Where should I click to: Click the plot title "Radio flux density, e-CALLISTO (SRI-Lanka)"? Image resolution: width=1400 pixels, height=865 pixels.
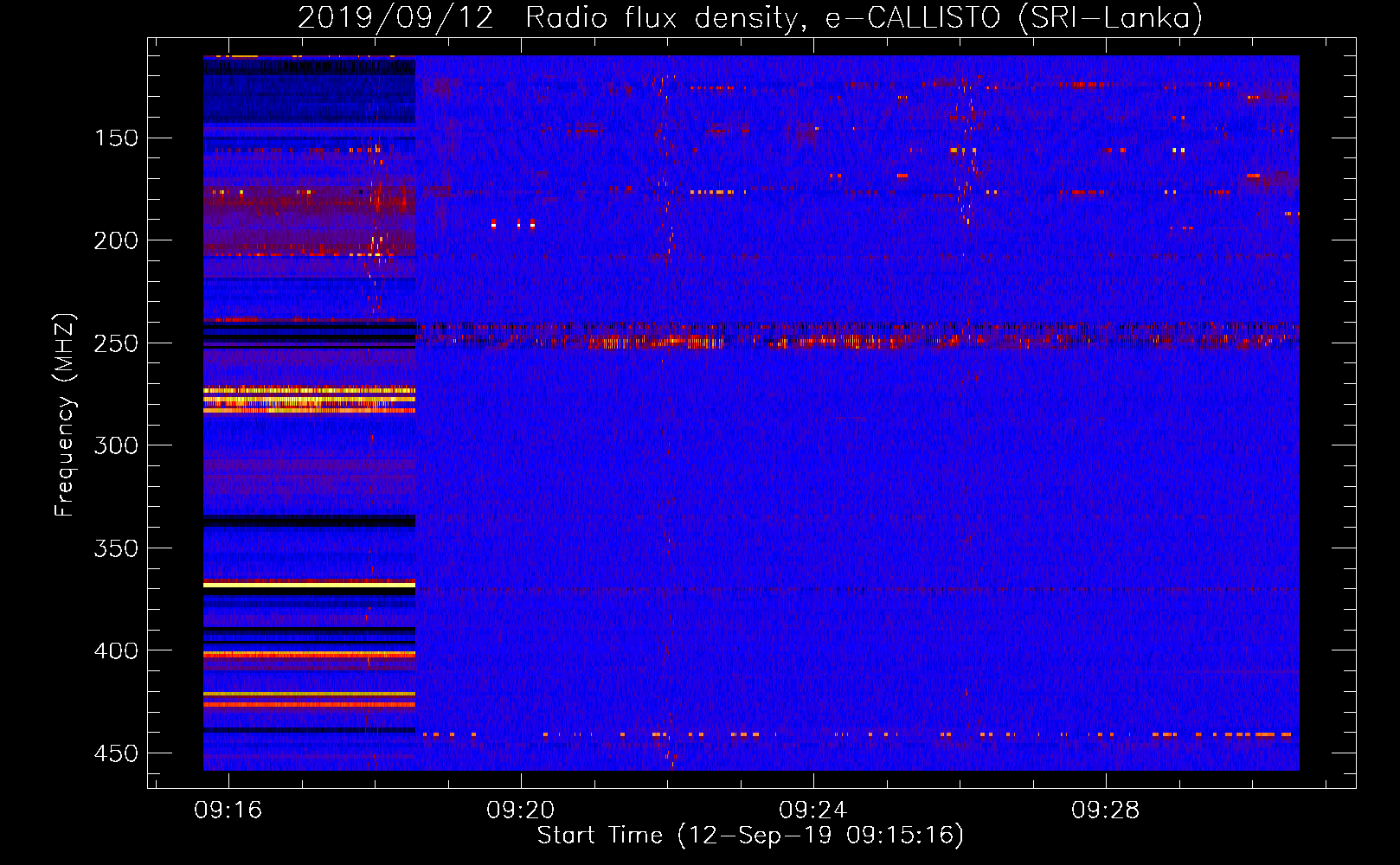click(x=864, y=17)
